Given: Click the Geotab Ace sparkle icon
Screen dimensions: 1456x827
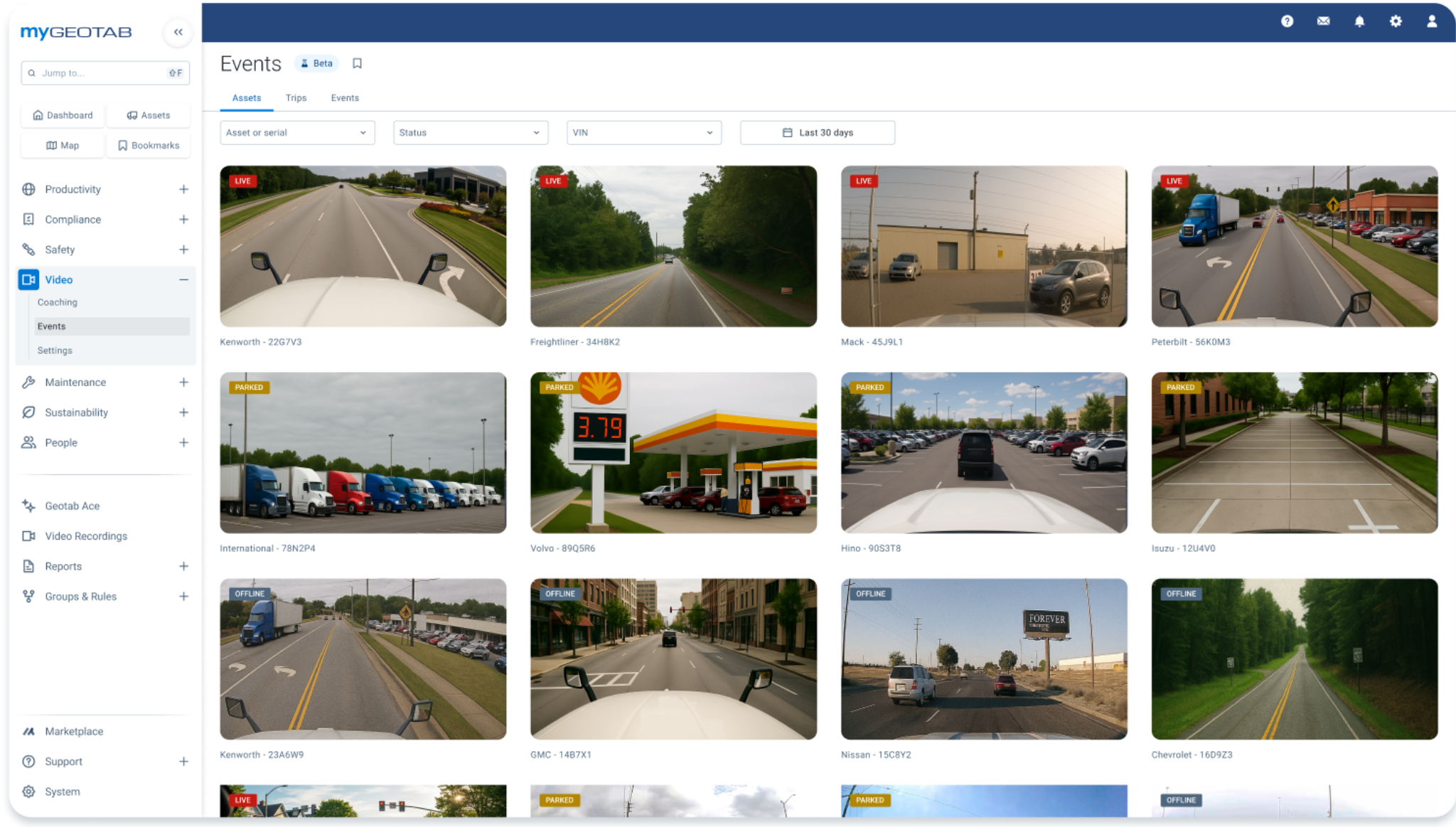Looking at the screenshot, I should (x=28, y=506).
